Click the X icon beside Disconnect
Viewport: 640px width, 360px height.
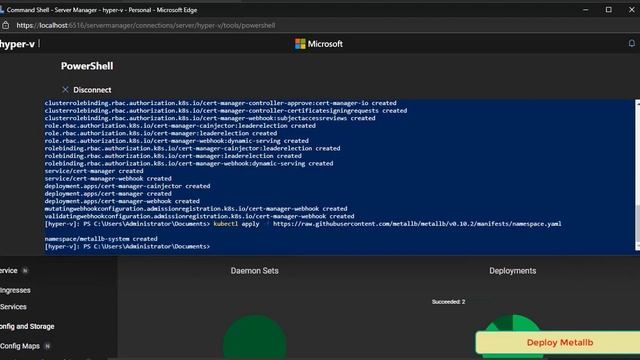(x=65, y=89)
